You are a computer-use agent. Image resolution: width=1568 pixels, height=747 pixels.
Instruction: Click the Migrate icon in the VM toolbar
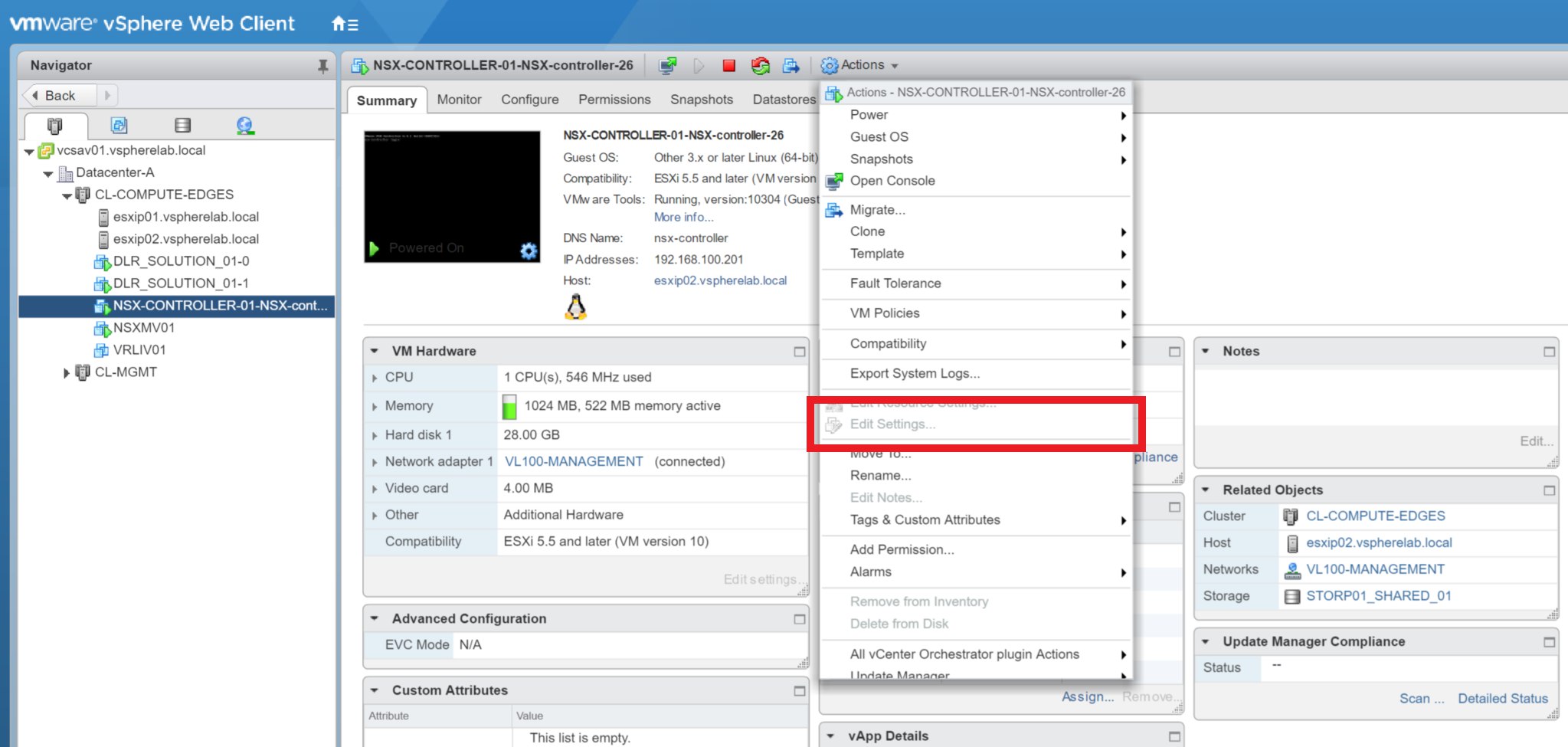pos(791,66)
